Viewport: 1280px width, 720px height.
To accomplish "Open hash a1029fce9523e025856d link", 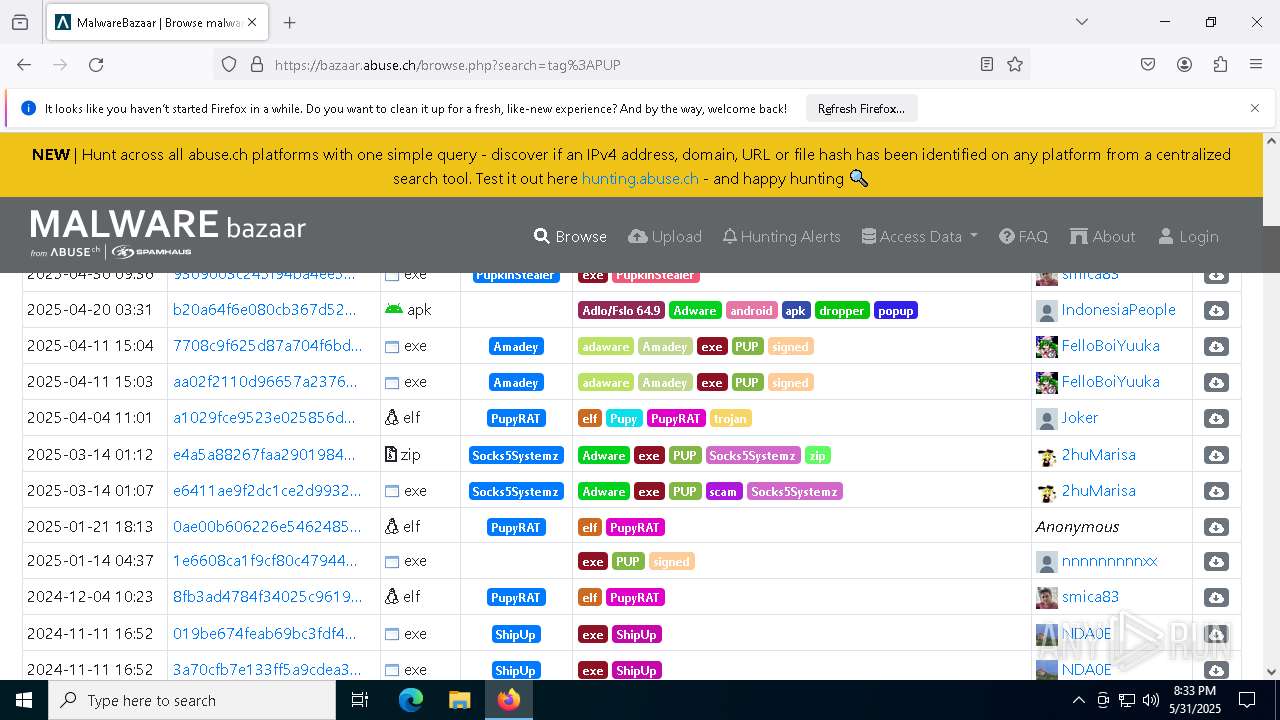I will [264, 418].
